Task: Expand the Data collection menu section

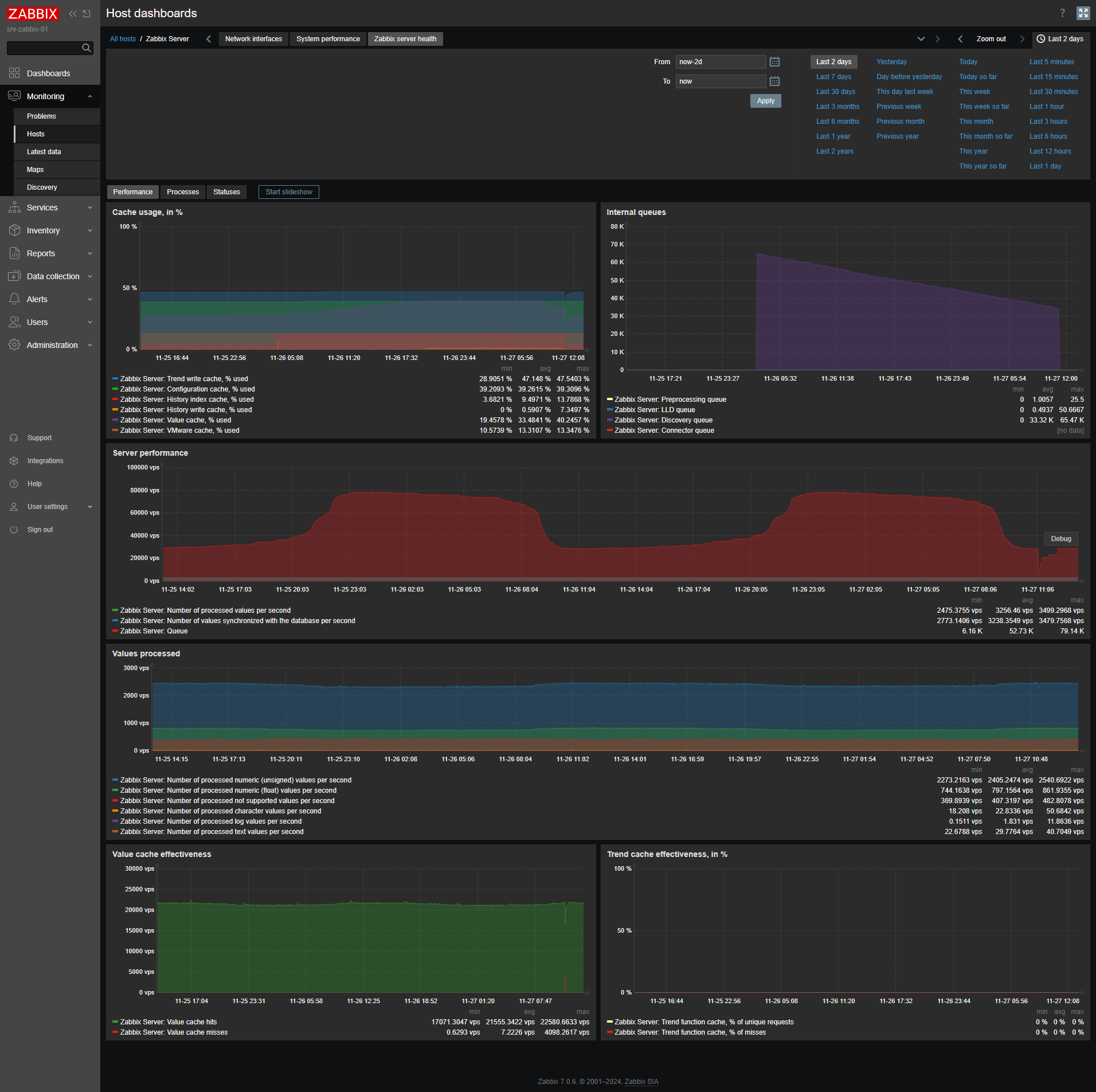Action: point(90,276)
